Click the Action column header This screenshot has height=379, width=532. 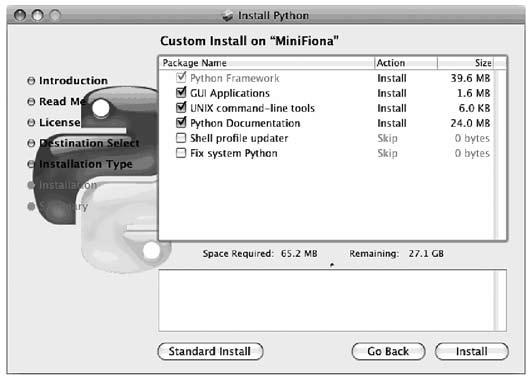(406, 63)
